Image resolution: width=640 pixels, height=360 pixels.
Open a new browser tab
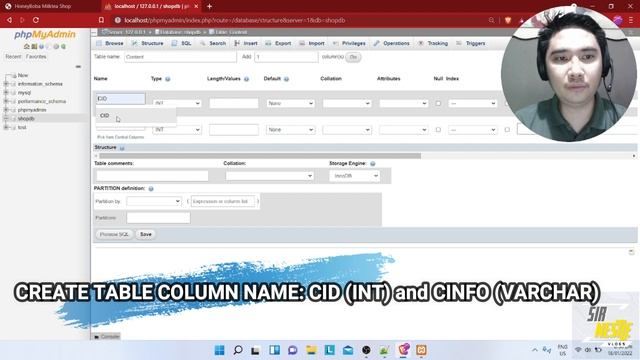pos(209,7)
